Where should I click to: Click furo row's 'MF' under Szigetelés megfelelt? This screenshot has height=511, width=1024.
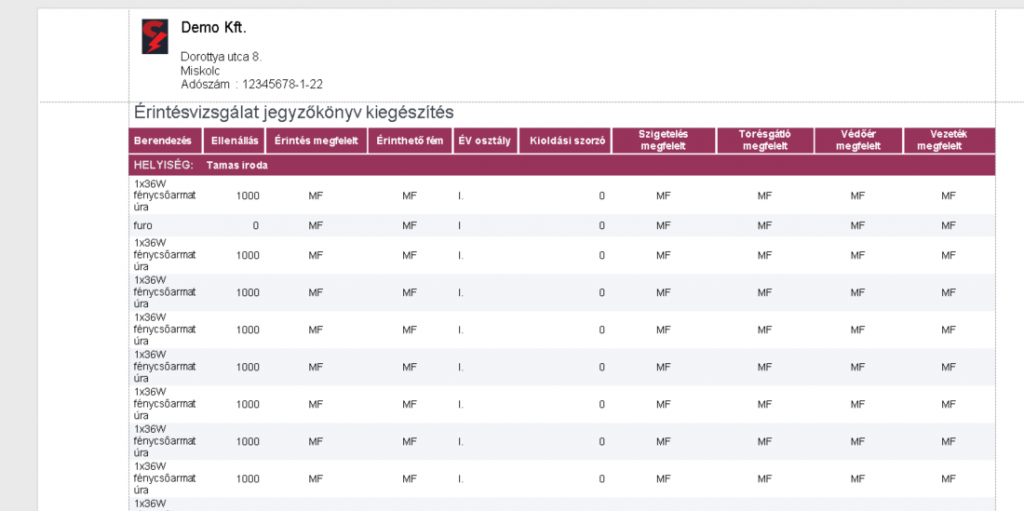tap(664, 225)
